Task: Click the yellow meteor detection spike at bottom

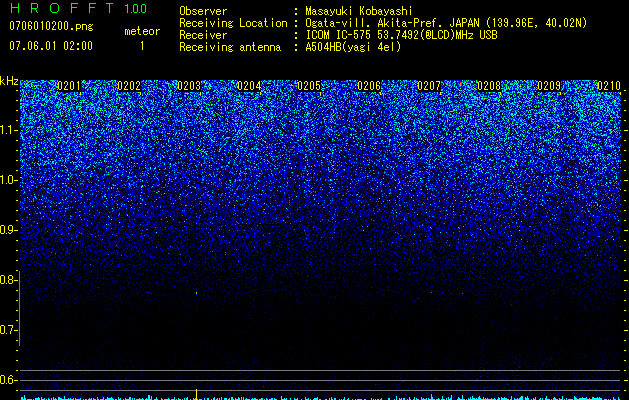Action: pos(197,394)
